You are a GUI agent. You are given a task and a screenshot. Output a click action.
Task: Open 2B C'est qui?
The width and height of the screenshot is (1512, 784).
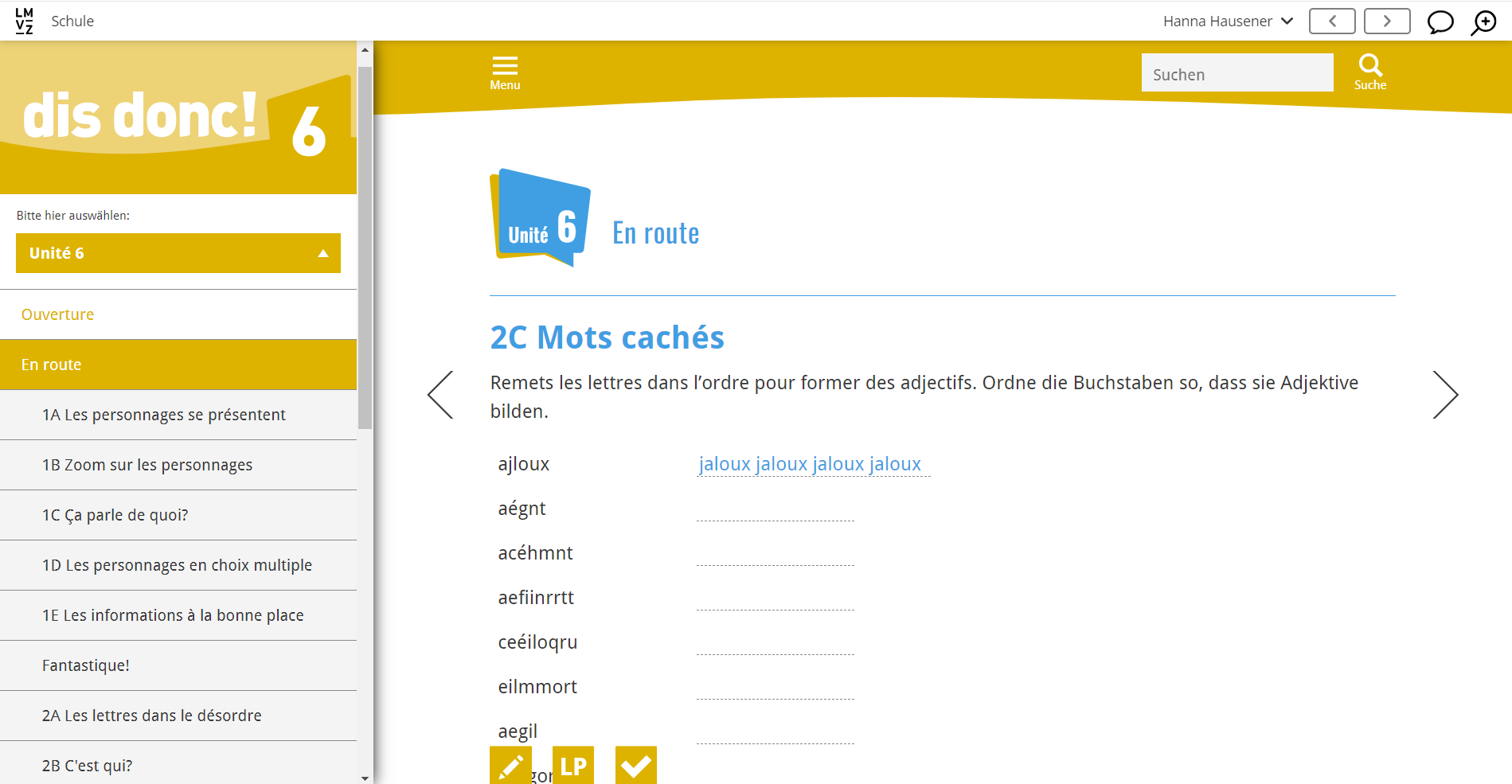point(178,764)
